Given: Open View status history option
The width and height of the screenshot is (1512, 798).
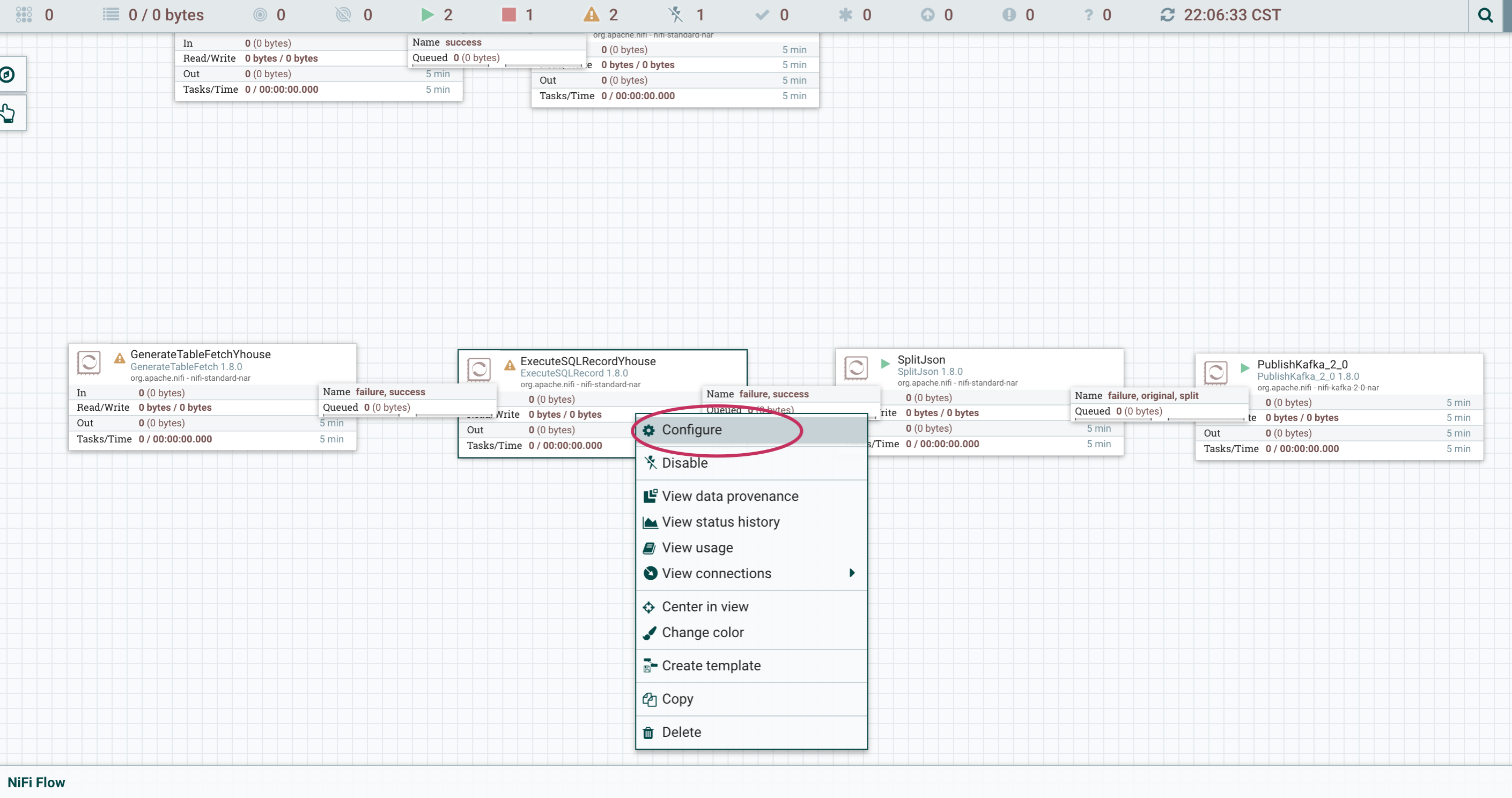Looking at the screenshot, I should click(x=721, y=521).
